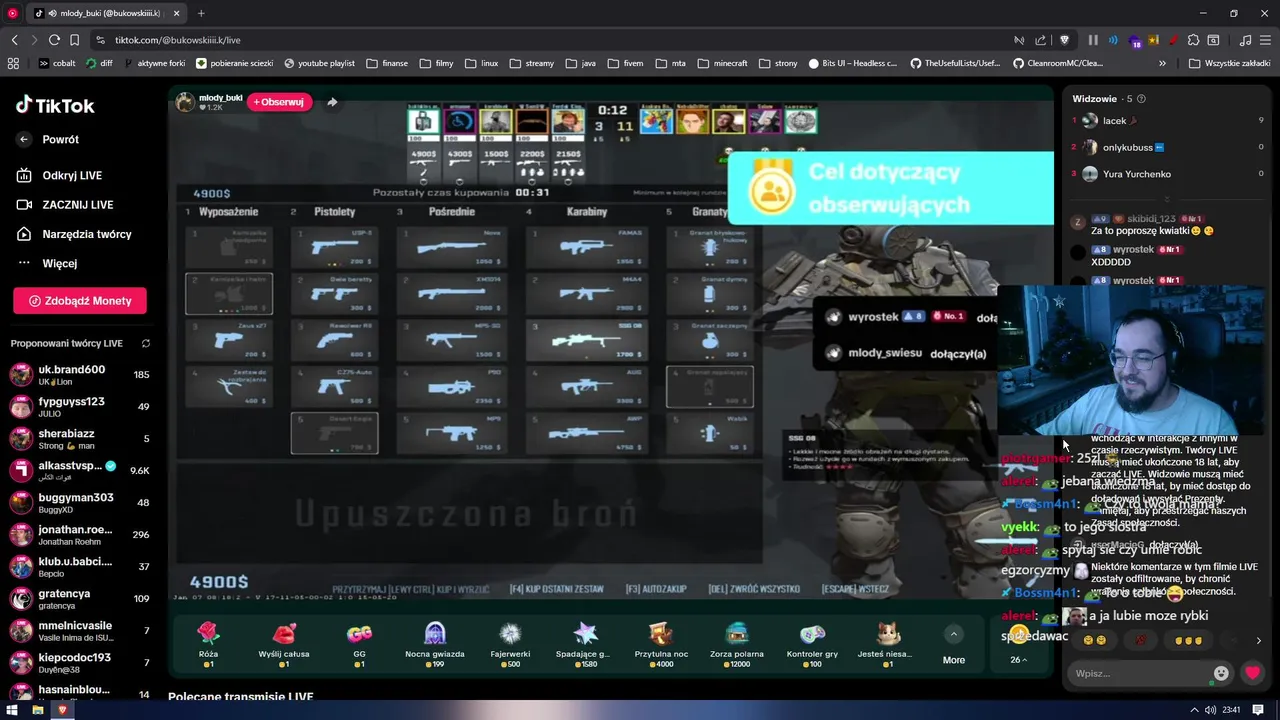This screenshot has width=1280, height=720.
Task: Pause media with toolbar pause button
Action: coord(1093,40)
